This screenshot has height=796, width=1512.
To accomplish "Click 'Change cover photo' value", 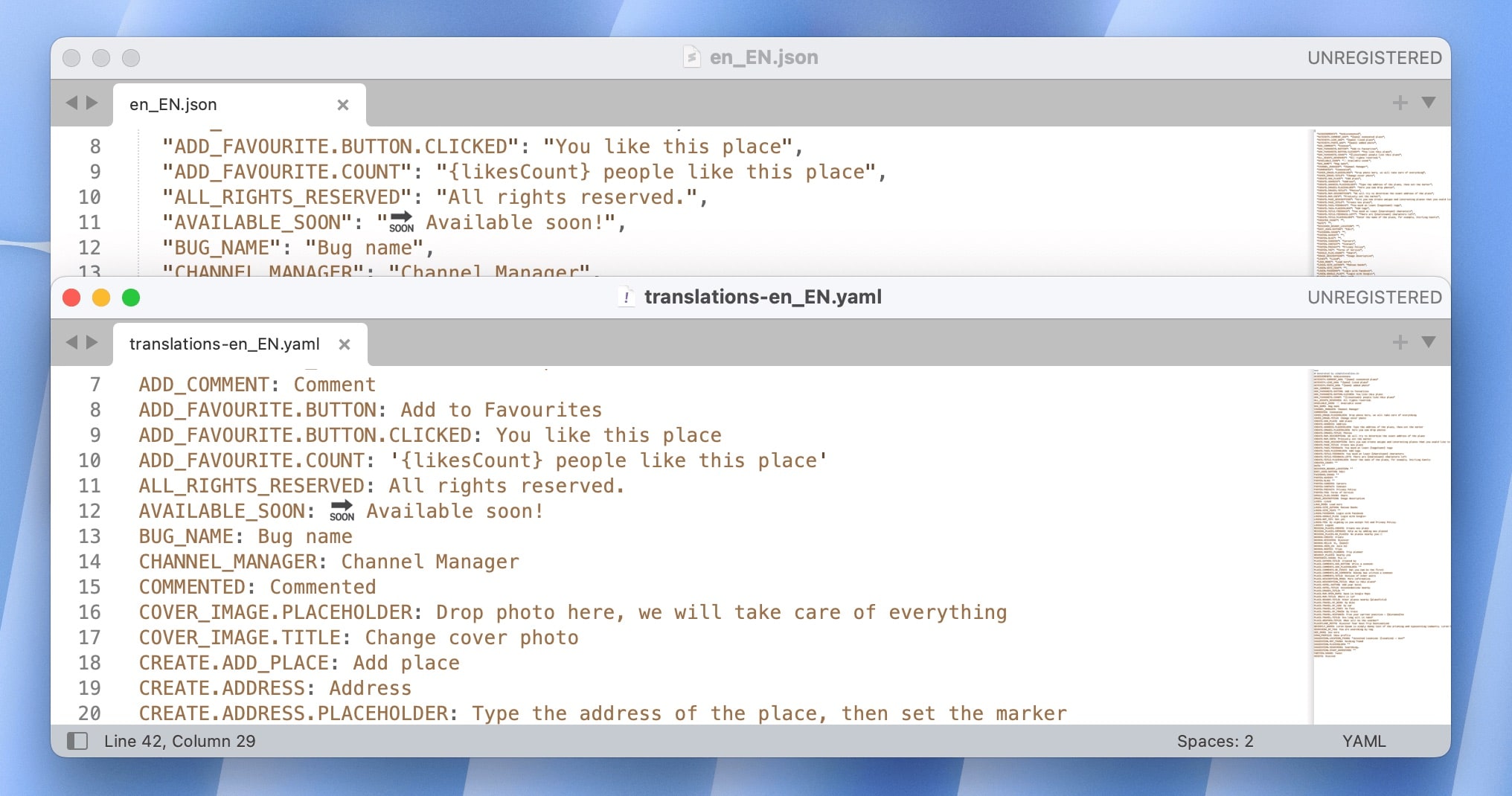I will point(472,638).
